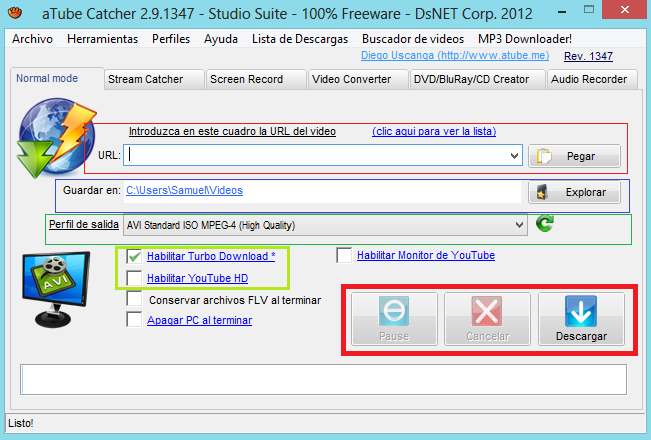Open the Ayuda menu
Viewport: 651px width, 440px height.
point(221,39)
